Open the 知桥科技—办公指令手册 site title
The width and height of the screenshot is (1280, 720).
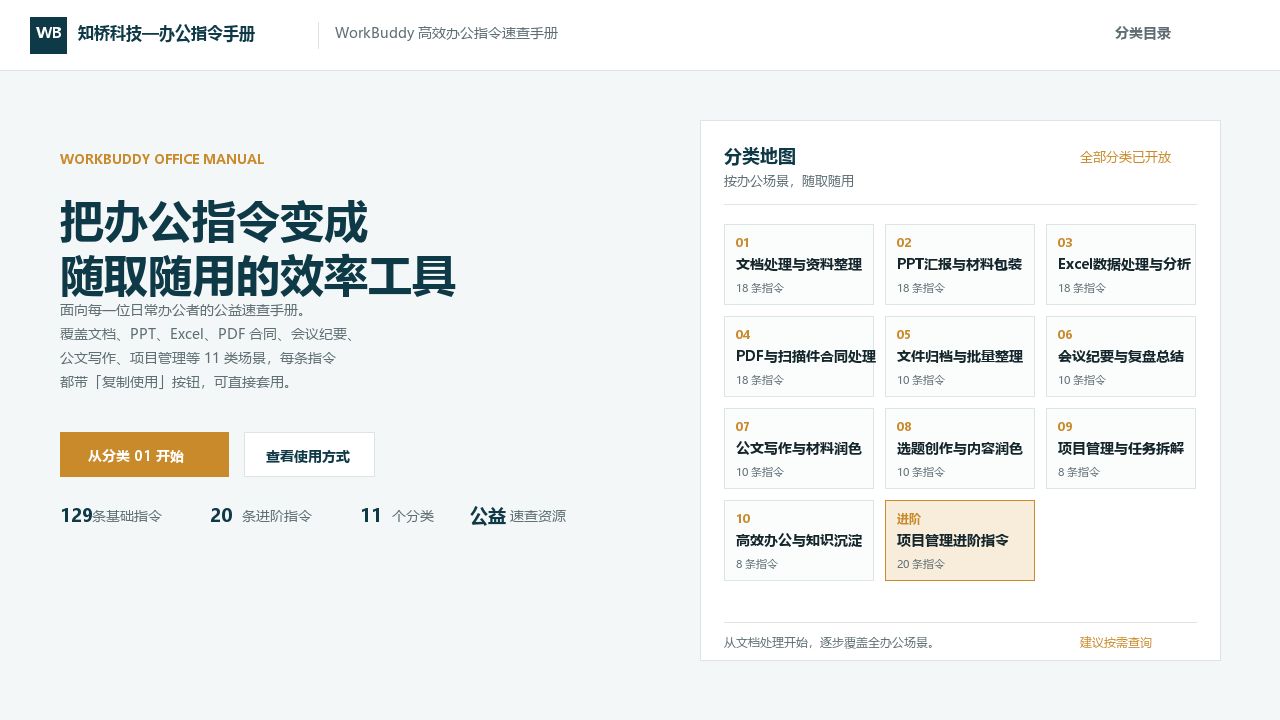(x=166, y=34)
